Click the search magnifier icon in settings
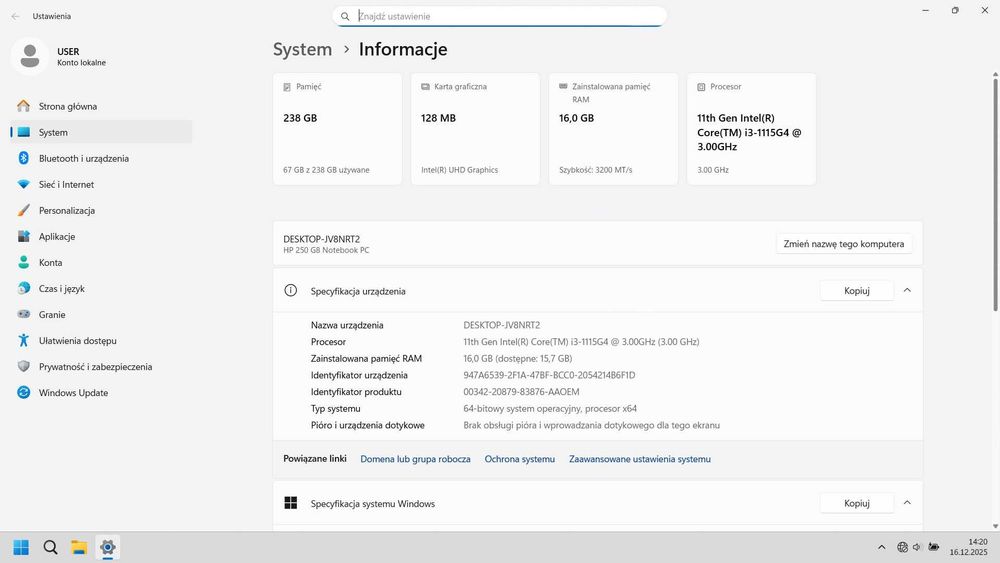 pyautogui.click(x=345, y=17)
